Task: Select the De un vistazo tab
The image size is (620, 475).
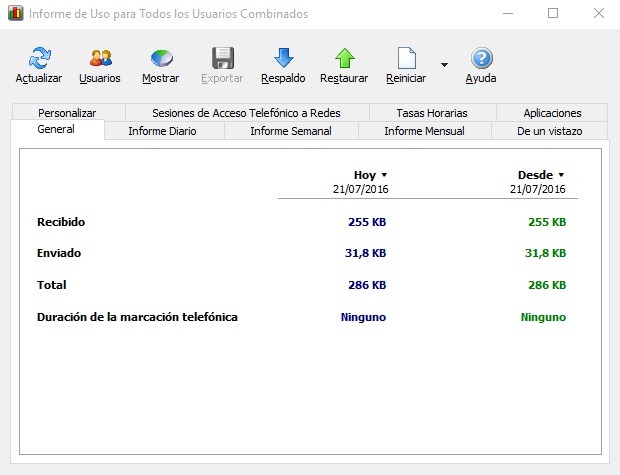Action: click(x=549, y=131)
